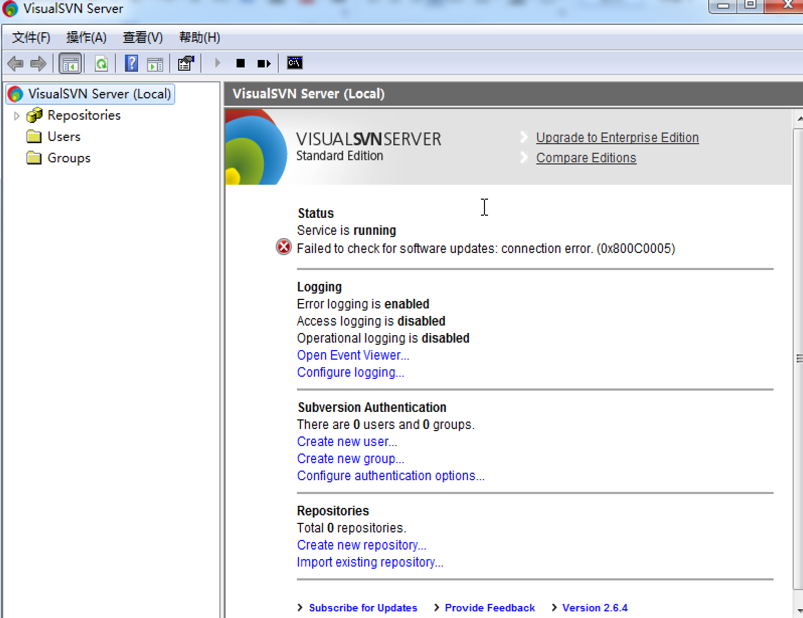Click the Open Event Viewer... link

pos(353,355)
